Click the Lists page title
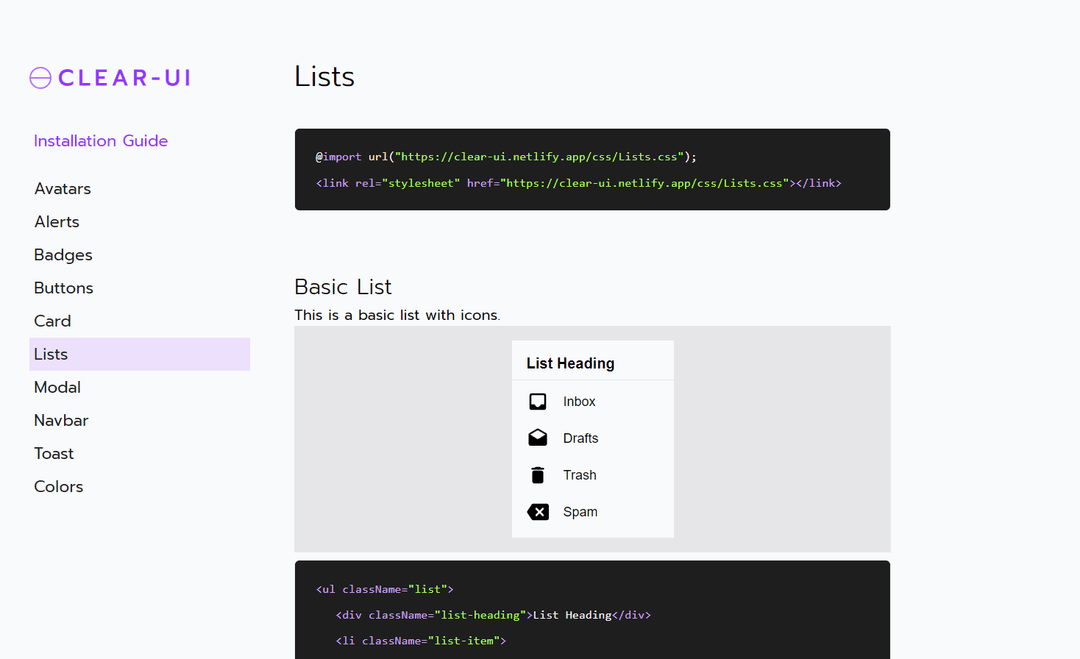 click(324, 76)
